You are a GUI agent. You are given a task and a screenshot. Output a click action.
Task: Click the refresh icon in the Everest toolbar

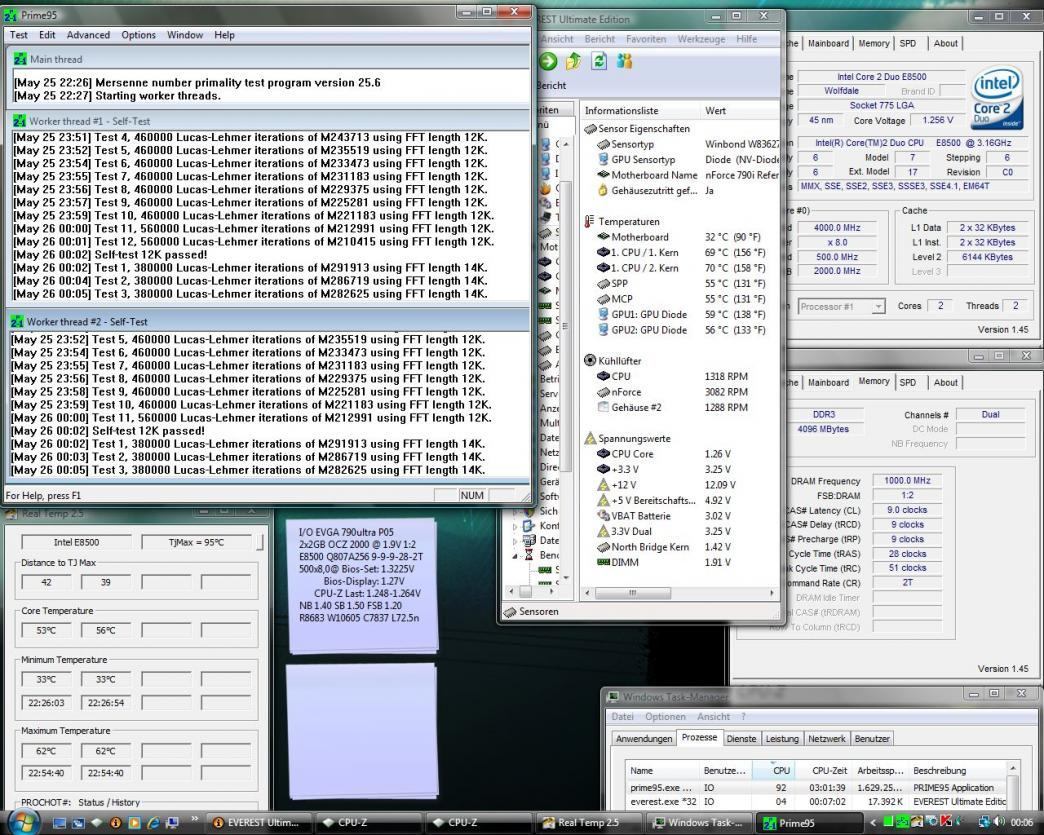click(599, 61)
